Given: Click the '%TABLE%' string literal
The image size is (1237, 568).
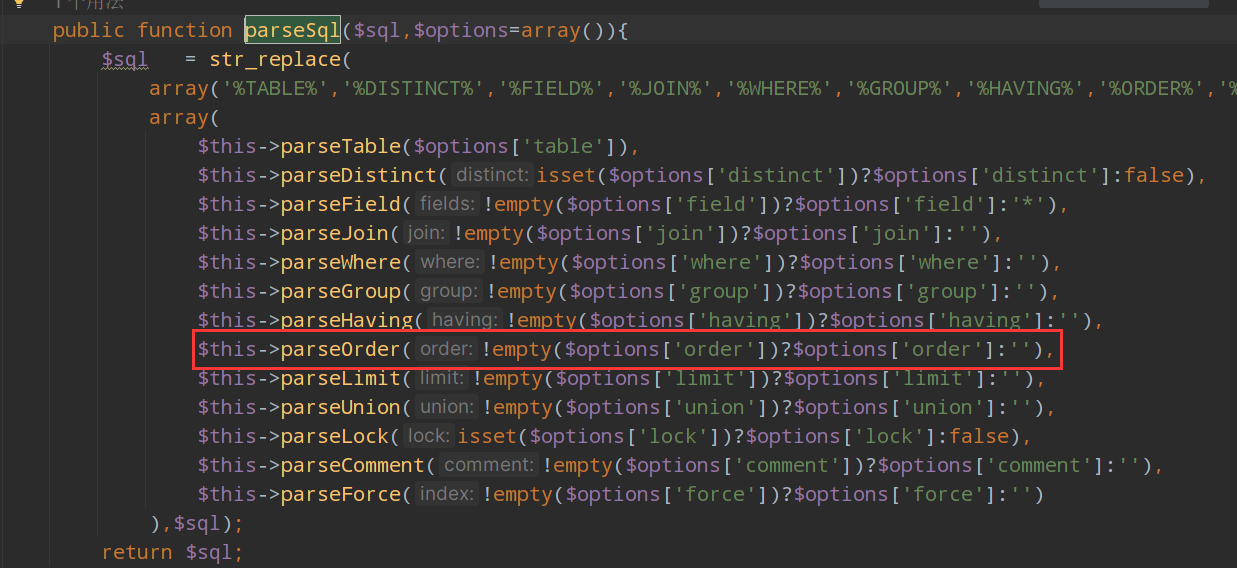Looking at the screenshot, I should pos(276,89).
